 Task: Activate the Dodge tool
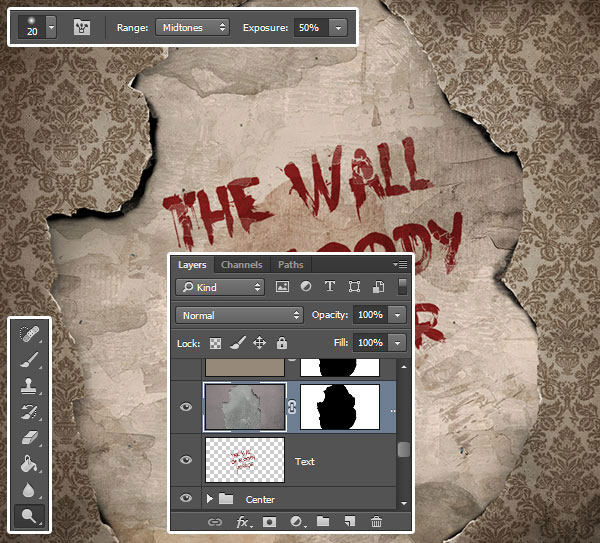[30, 517]
